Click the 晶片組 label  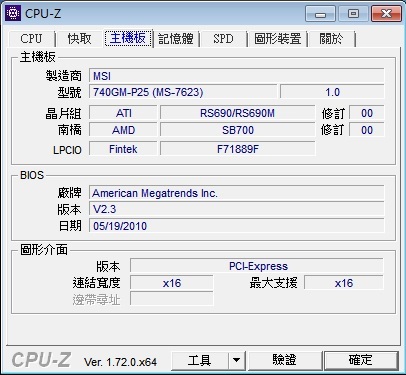click(63, 114)
